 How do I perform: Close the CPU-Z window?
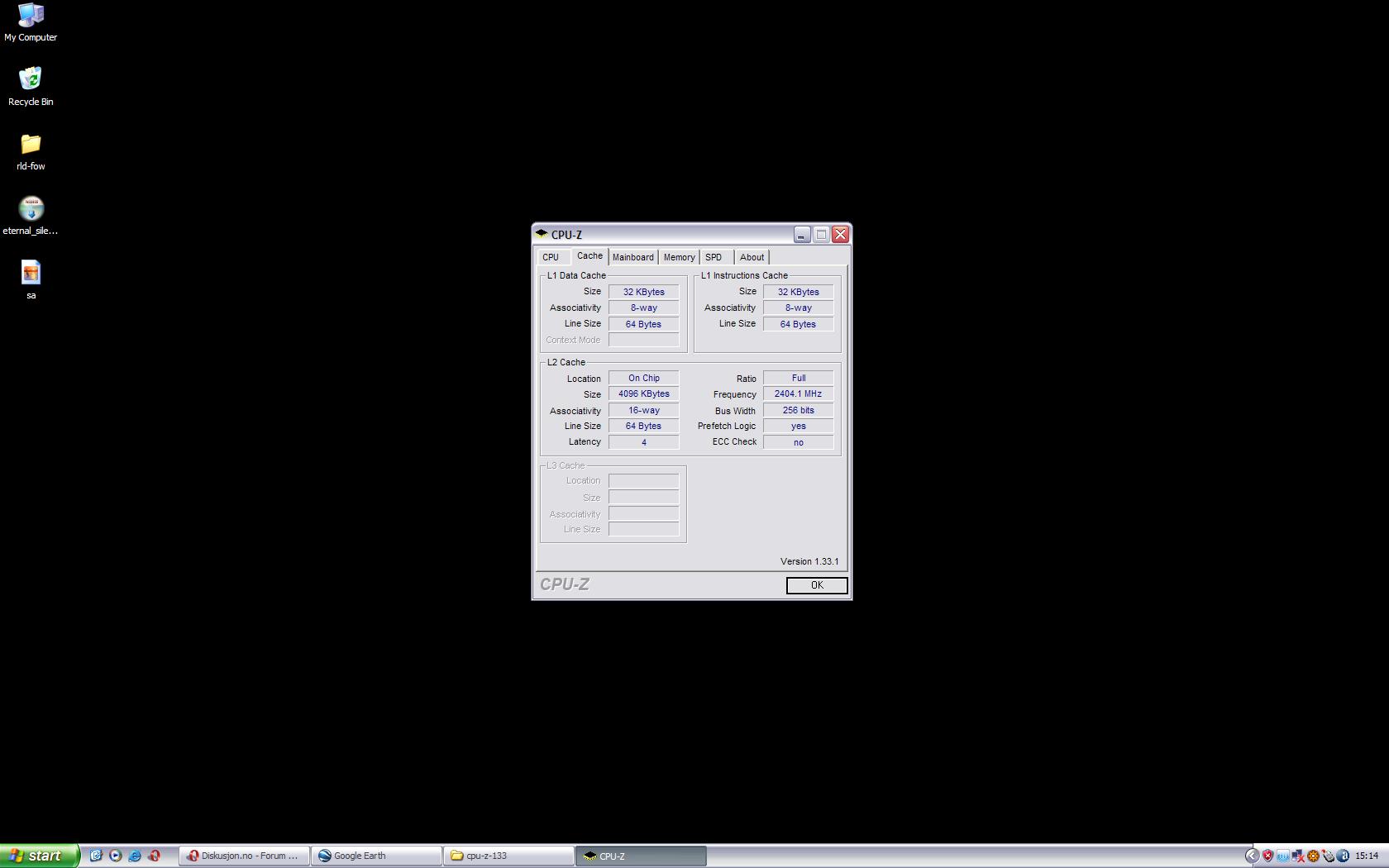tap(840, 235)
